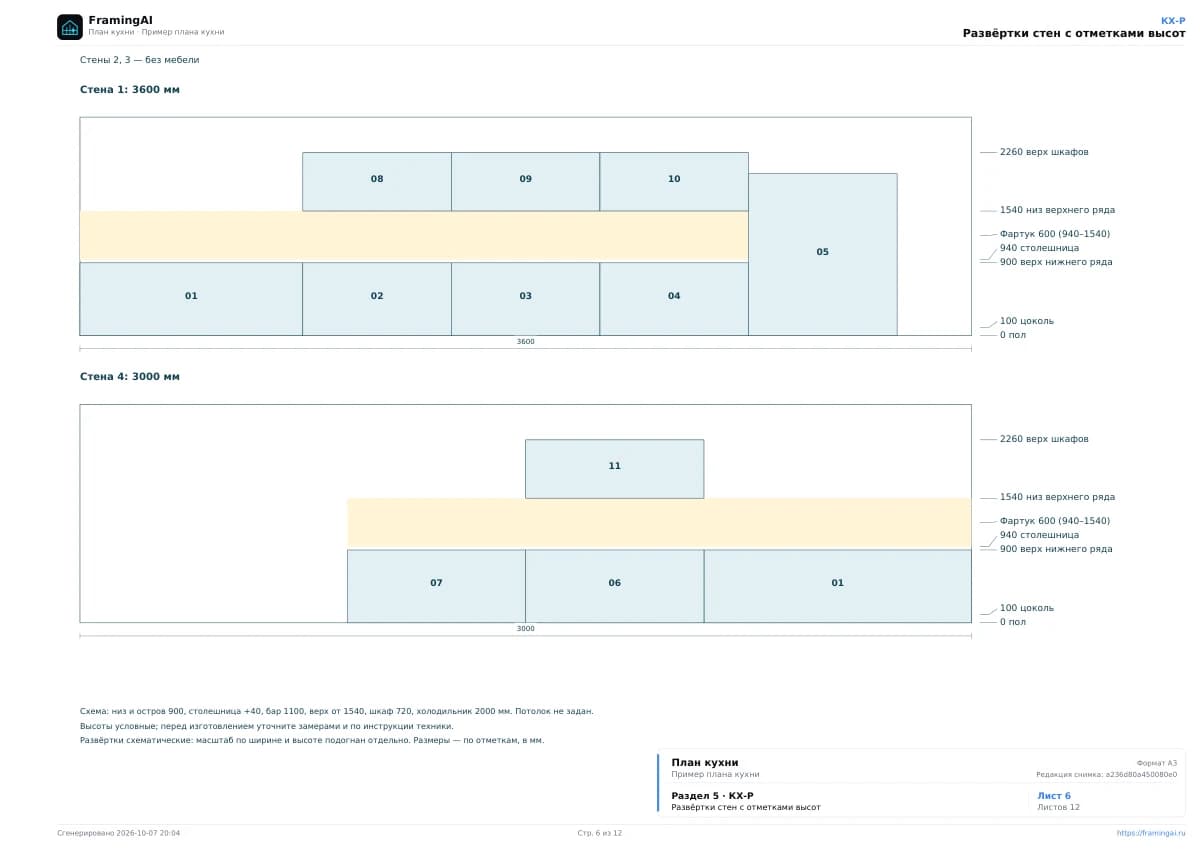Click upper cabinet 11 on wall 4

point(614,468)
